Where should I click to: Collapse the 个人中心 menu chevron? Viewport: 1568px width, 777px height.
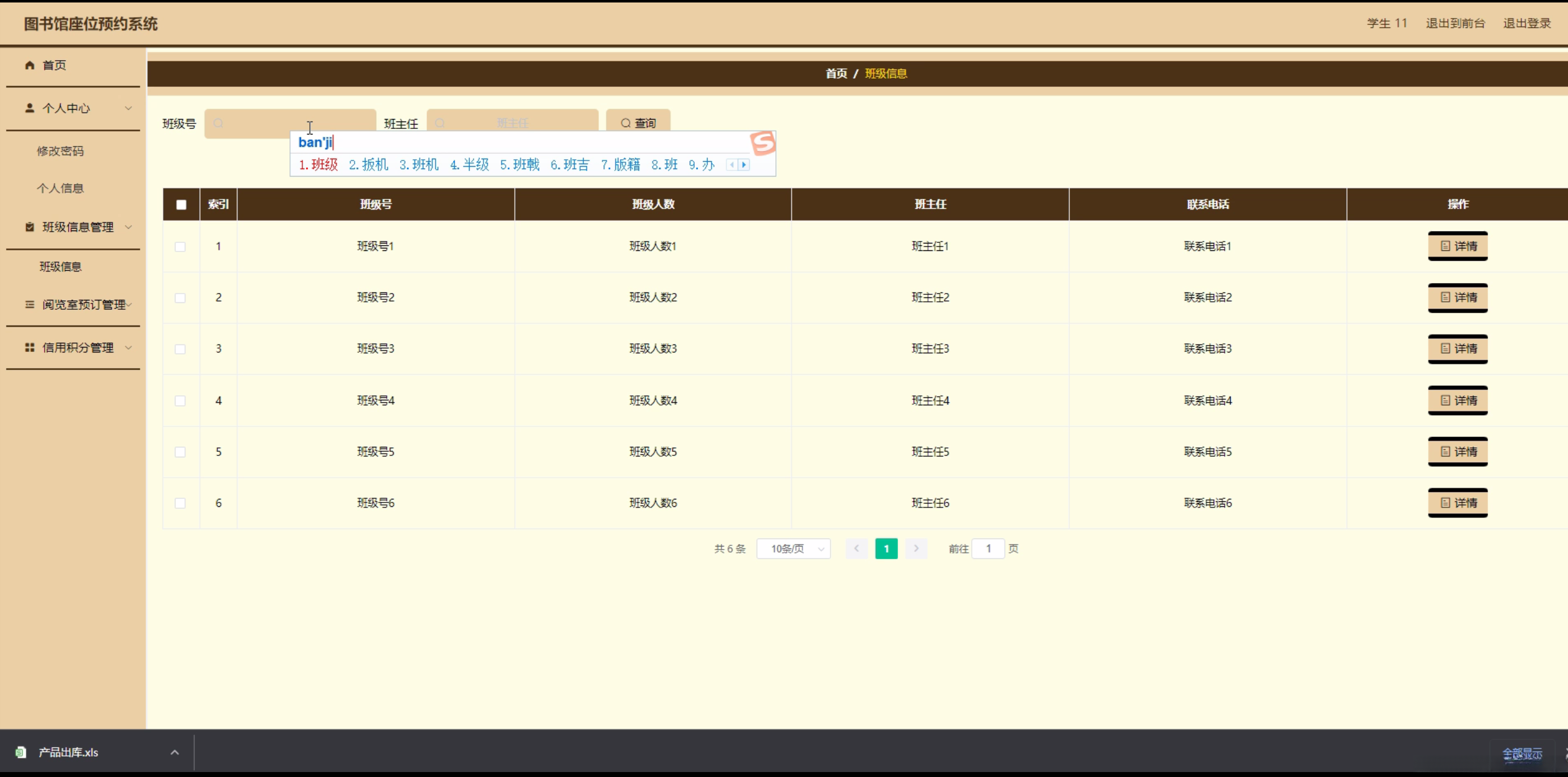coord(128,108)
